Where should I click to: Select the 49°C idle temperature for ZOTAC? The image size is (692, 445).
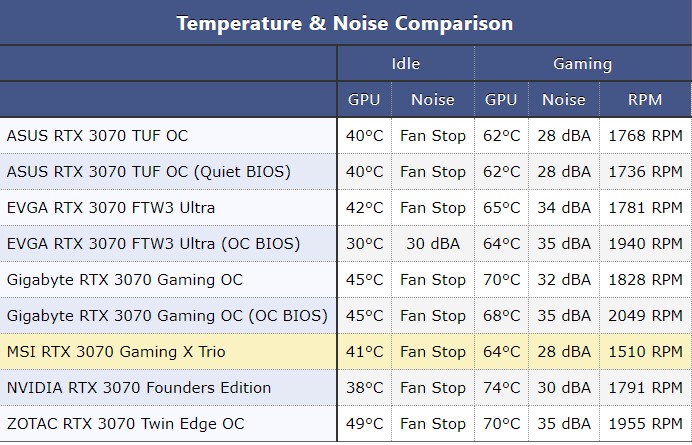click(x=364, y=424)
